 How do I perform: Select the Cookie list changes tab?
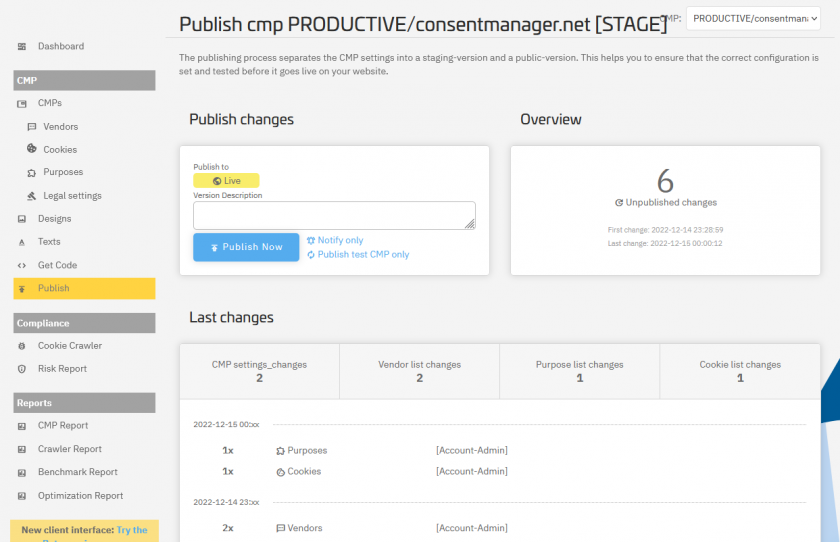point(740,371)
